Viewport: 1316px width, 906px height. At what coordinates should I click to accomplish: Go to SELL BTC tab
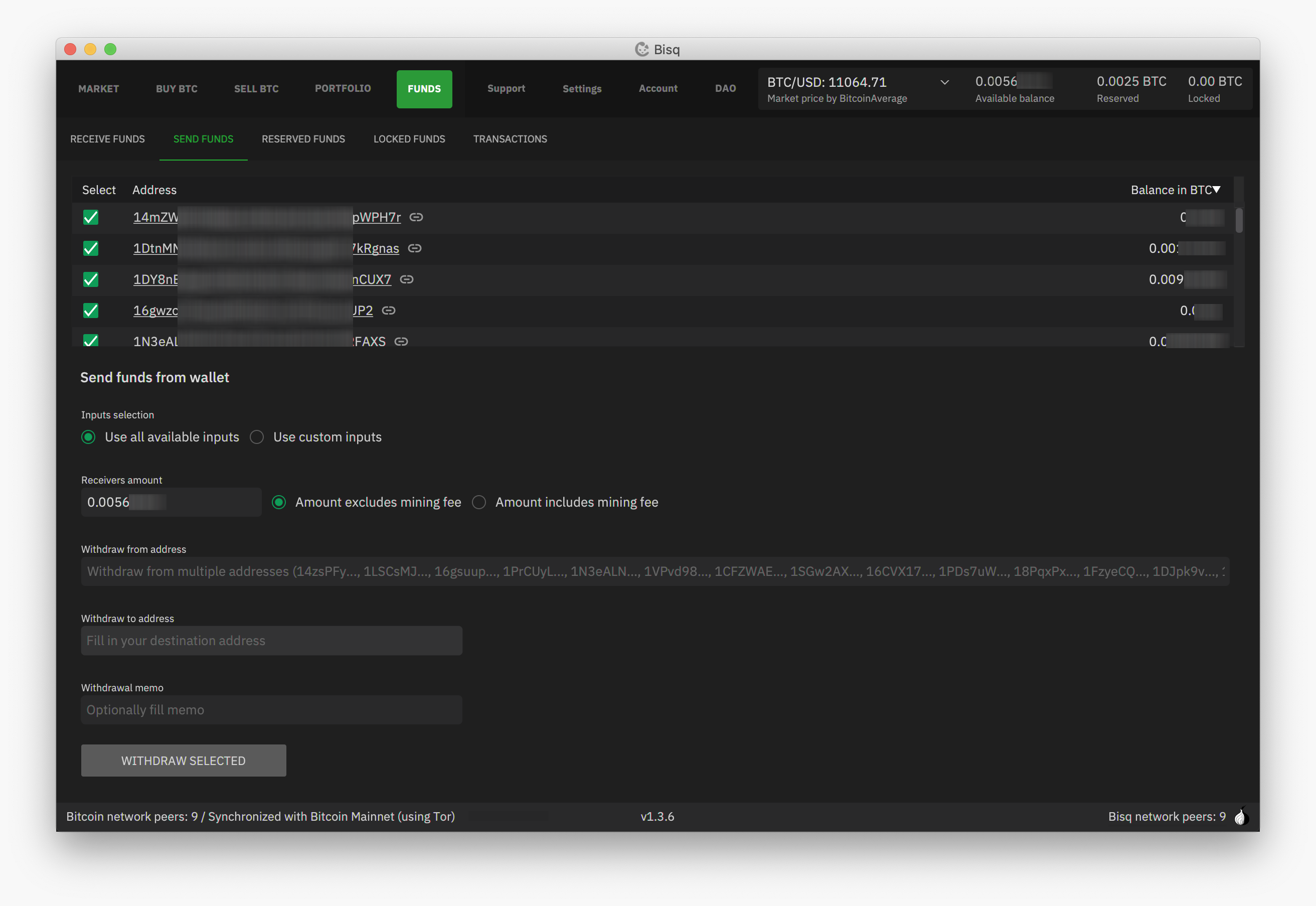pyautogui.click(x=256, y=89)
